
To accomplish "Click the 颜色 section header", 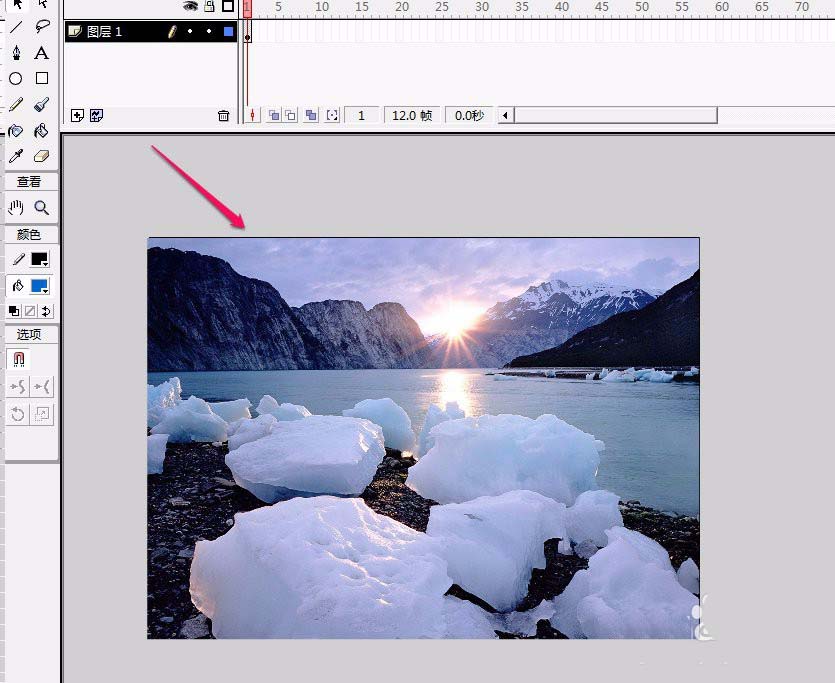I will pos(29,235).
